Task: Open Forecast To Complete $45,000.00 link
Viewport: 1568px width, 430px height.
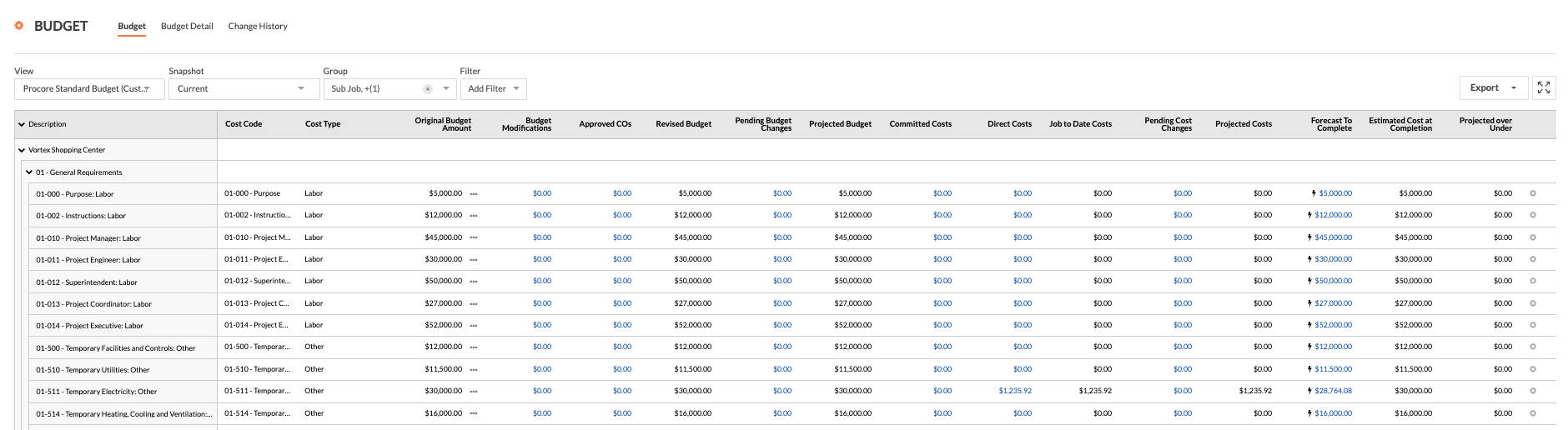Action: 1334,237
